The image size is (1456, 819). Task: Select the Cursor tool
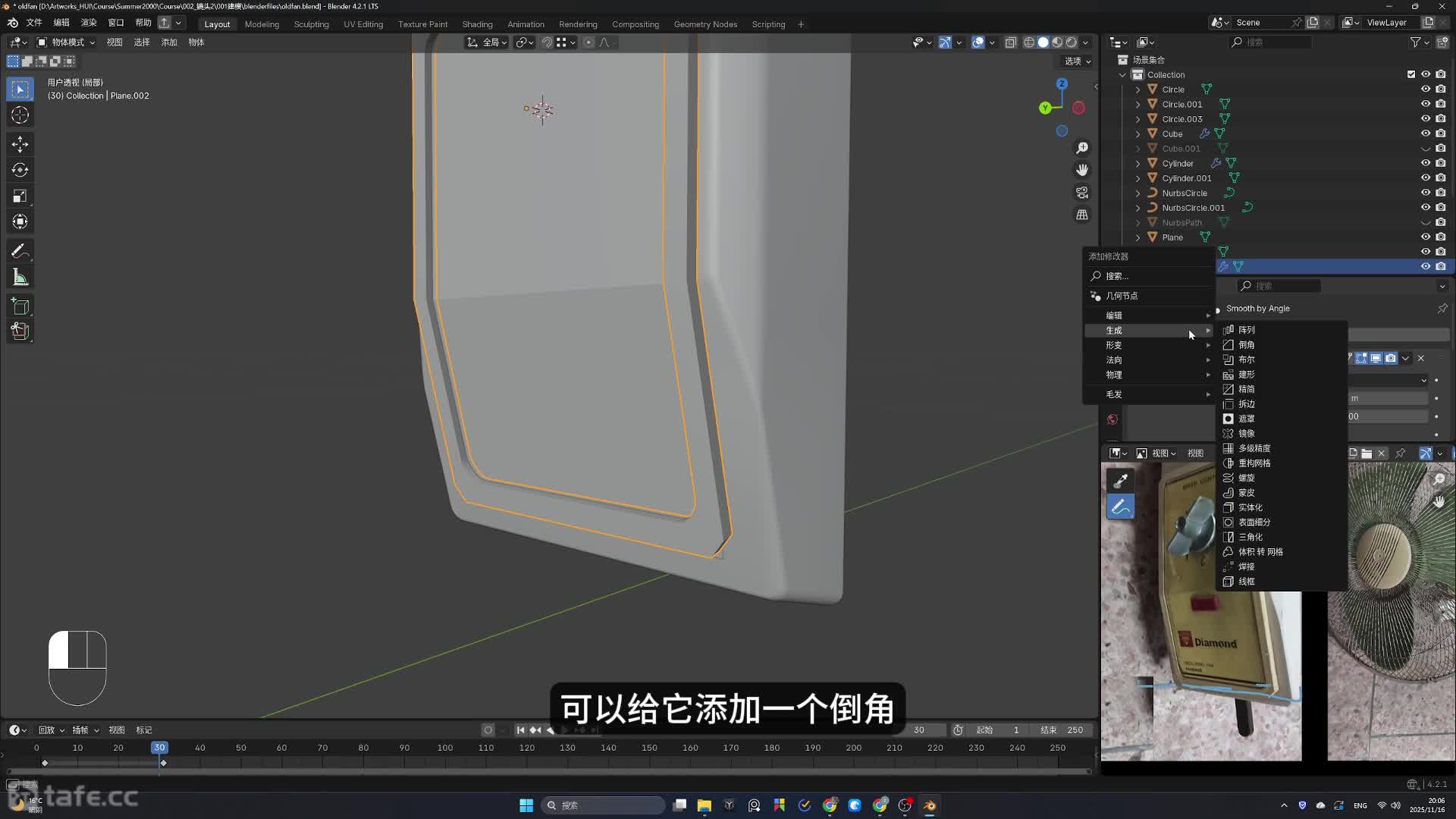pos(20,115)
